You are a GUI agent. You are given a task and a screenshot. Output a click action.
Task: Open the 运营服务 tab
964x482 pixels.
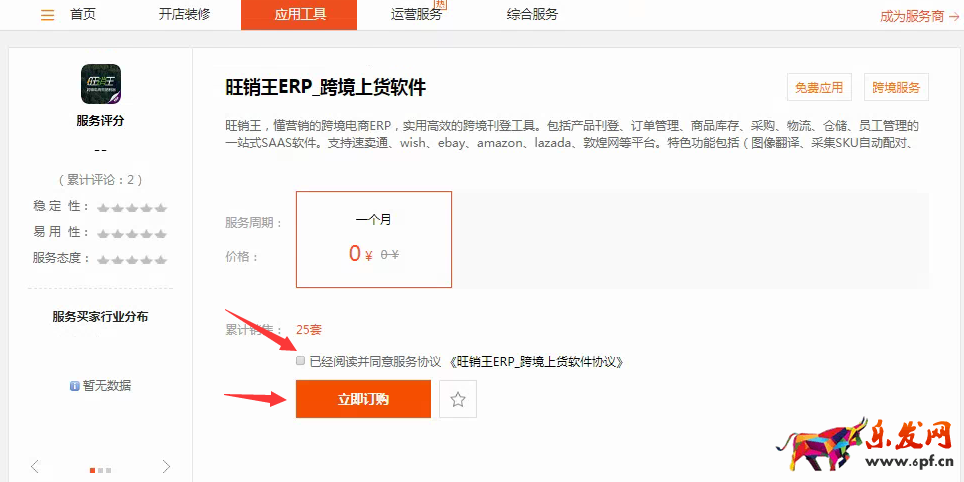point(416,15)
